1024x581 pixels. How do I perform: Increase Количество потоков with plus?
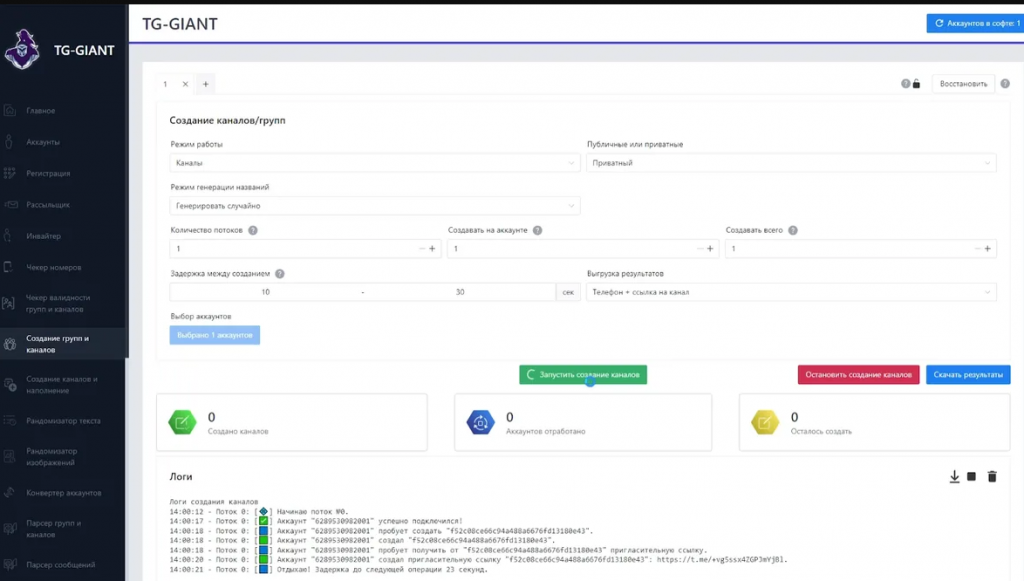tap(432, 249)
